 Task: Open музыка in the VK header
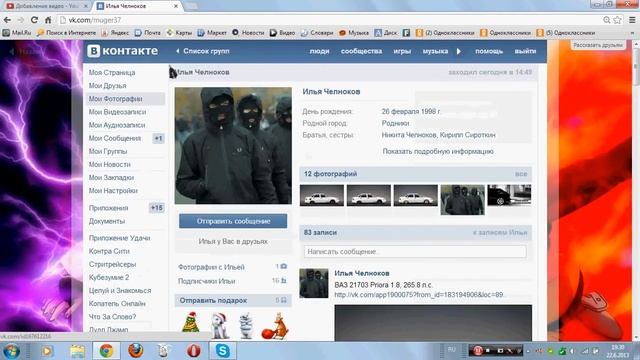click(x=435, y=51)
